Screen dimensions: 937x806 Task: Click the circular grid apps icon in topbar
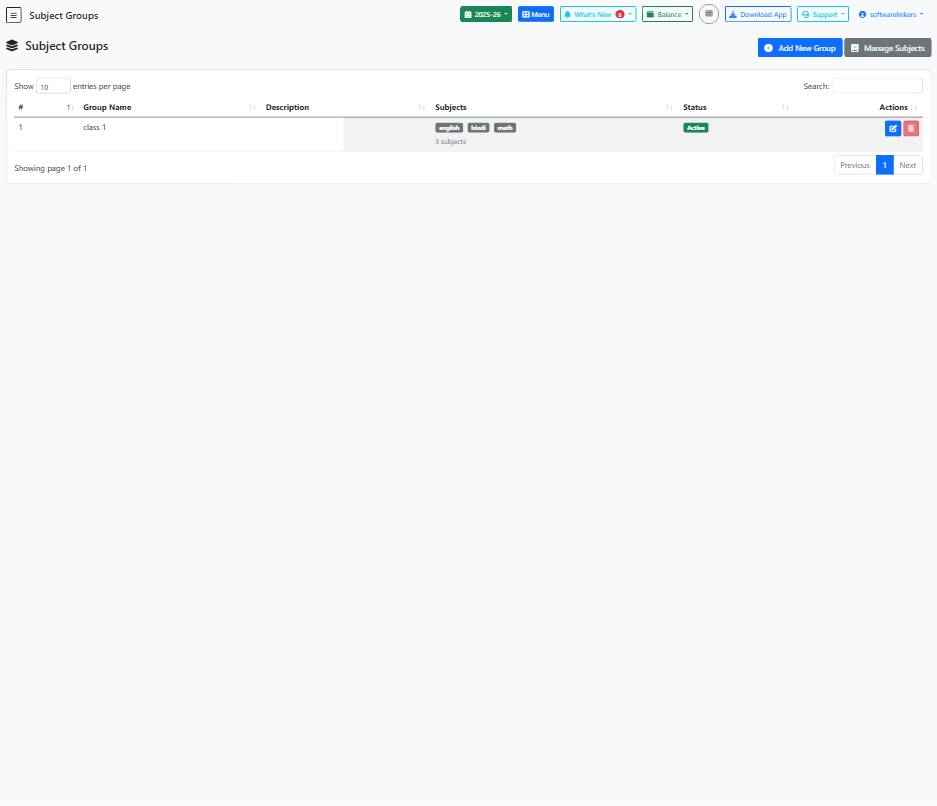tap(709, 14)
